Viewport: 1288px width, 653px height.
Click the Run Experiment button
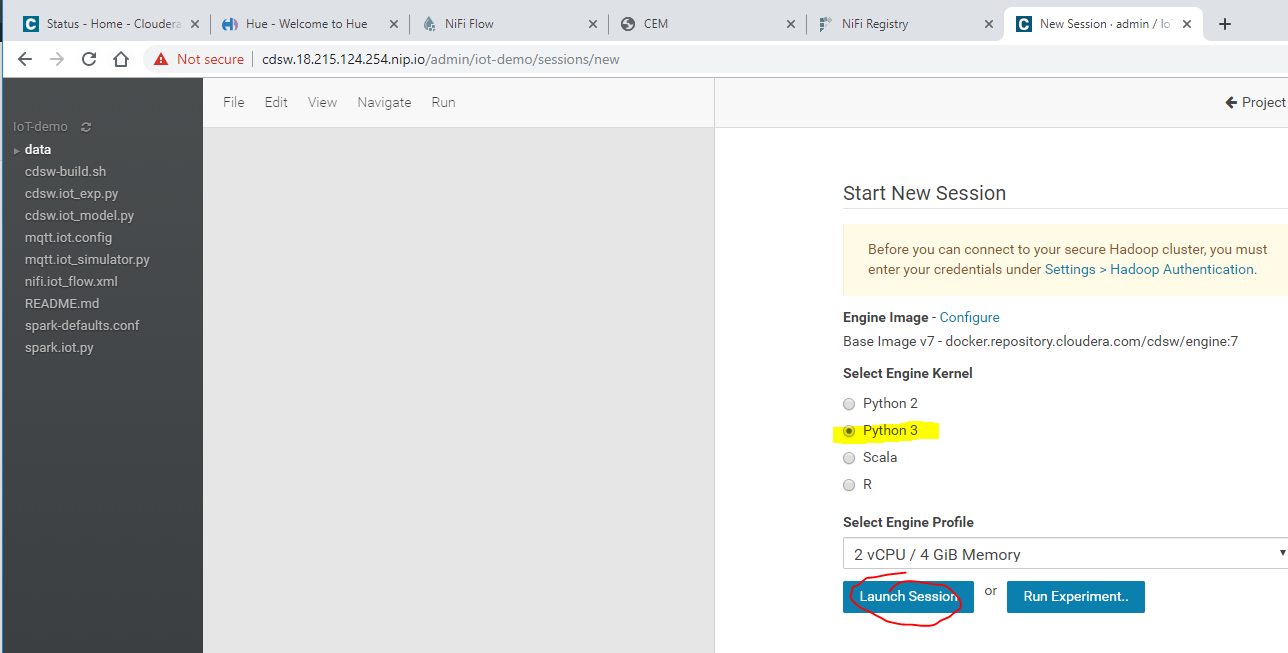(1076, 597)
